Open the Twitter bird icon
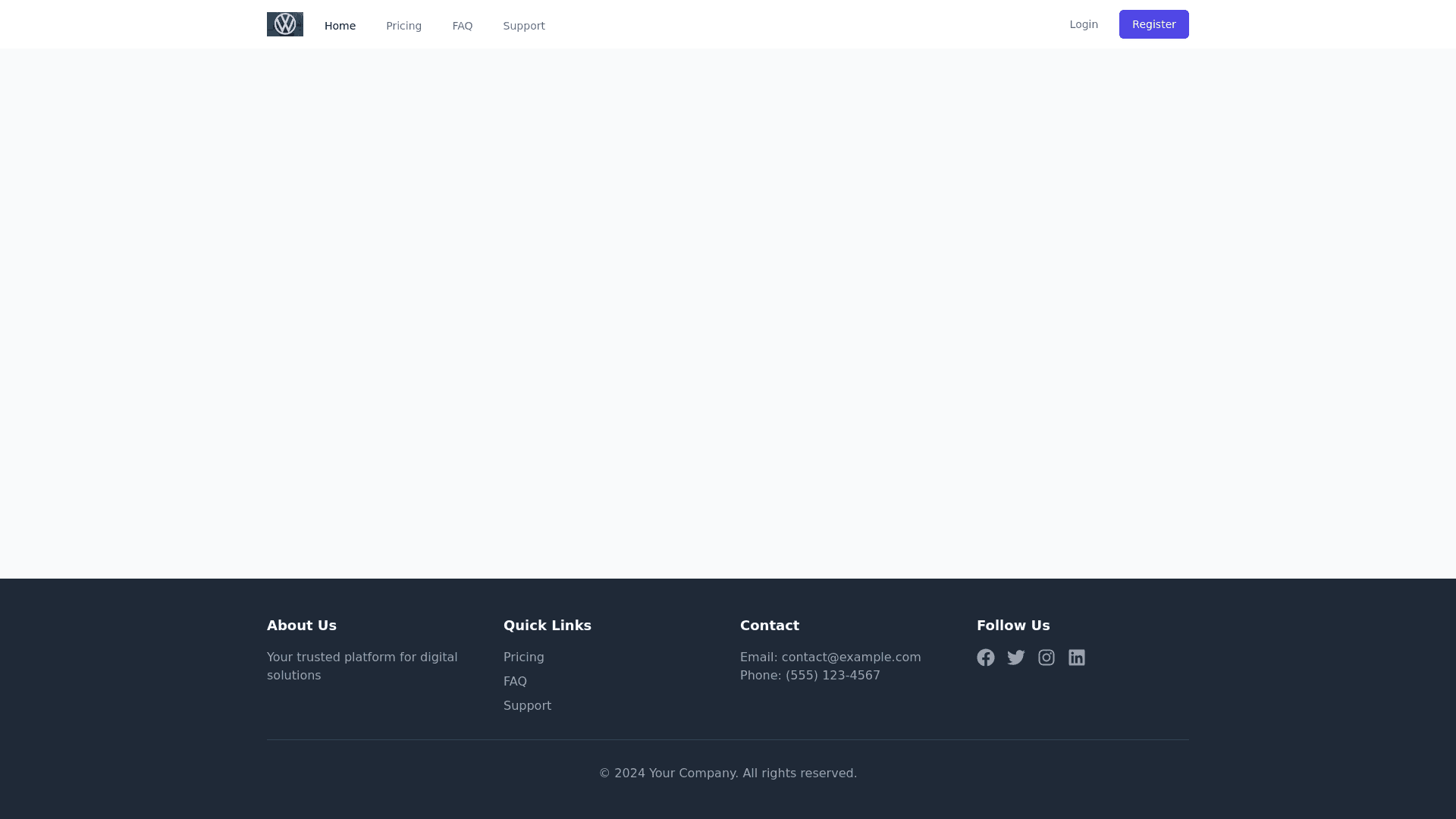Viewport: 1456px width, 819px height. coord(1016,657)
